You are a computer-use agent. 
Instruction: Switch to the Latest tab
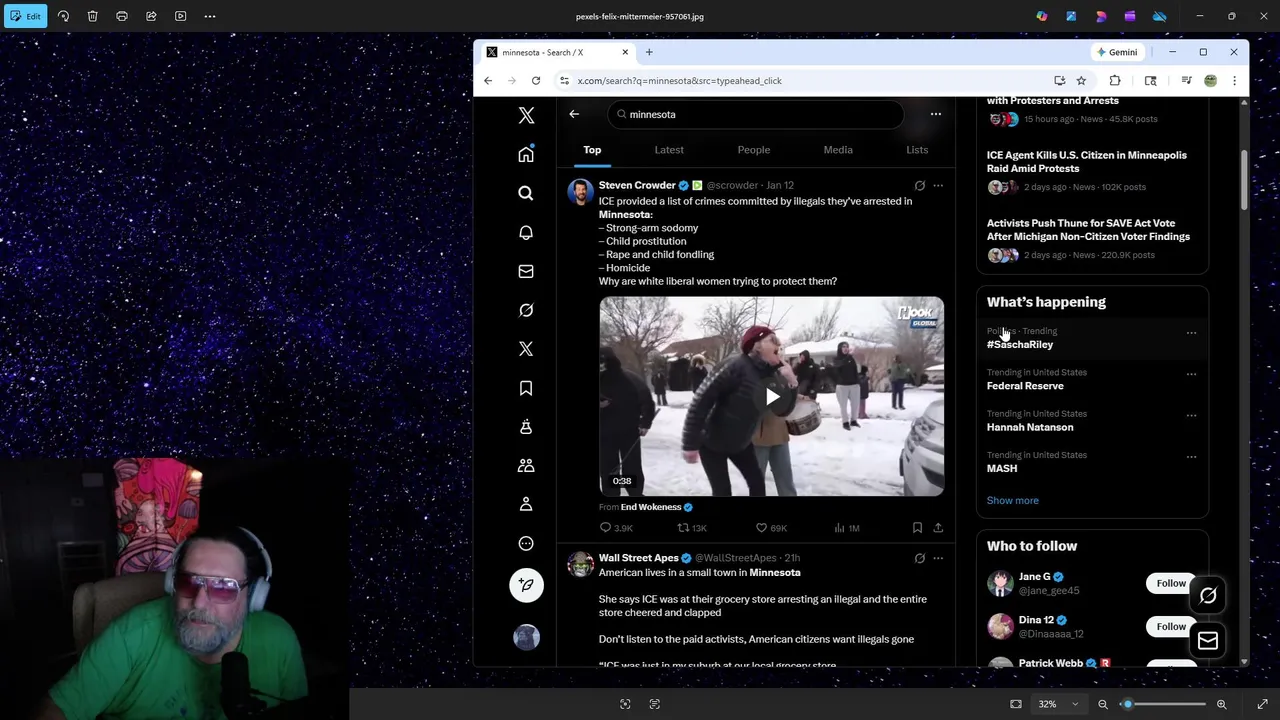point(669,150)
